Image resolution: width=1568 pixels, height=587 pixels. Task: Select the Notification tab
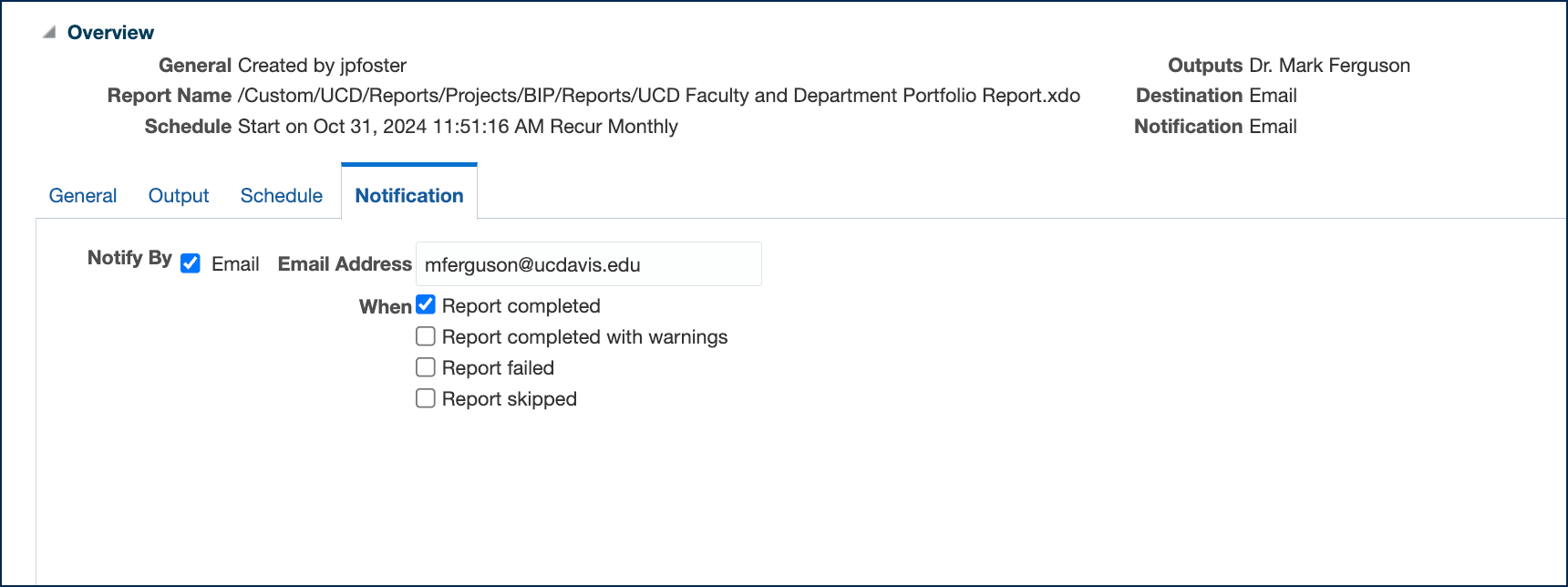[x=409, y=196]
